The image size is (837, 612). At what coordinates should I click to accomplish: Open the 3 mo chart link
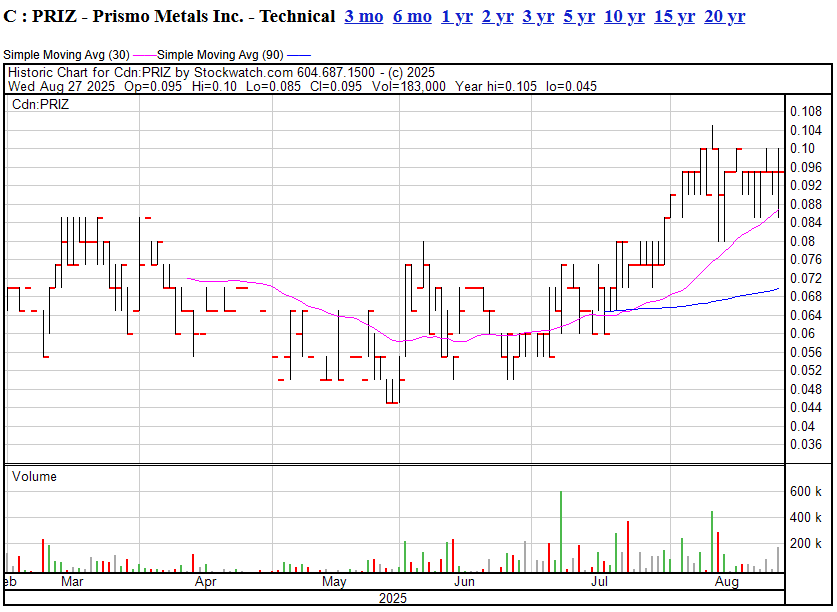[364, 17]
